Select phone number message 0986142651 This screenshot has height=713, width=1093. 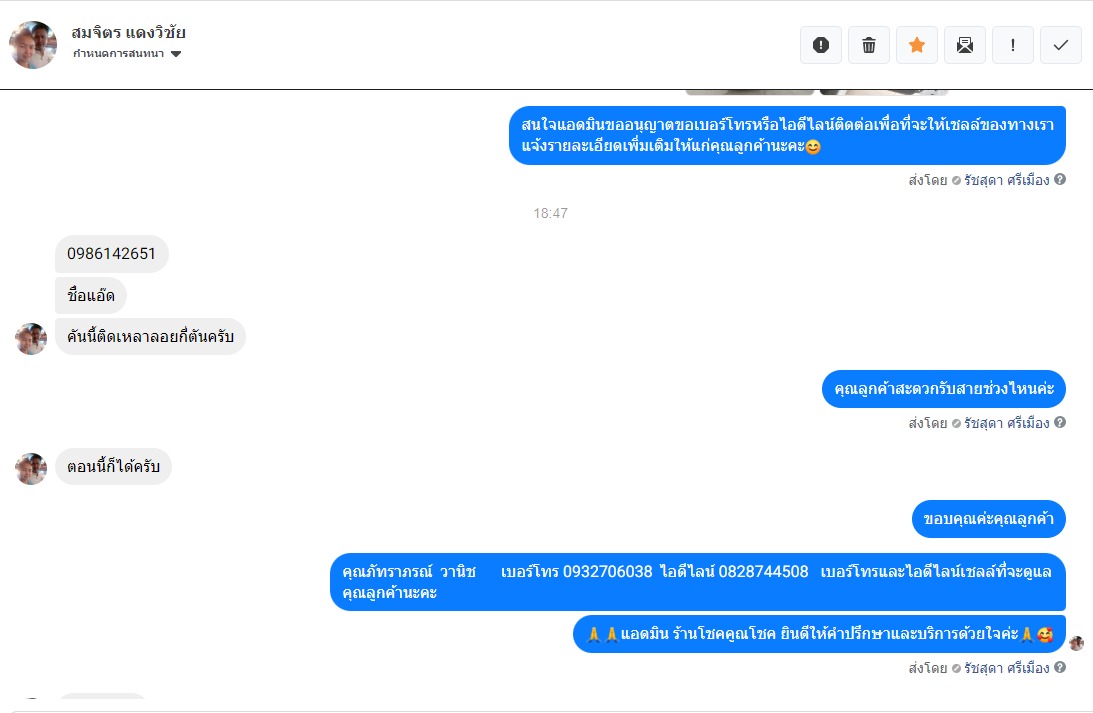tap(112, 254)
